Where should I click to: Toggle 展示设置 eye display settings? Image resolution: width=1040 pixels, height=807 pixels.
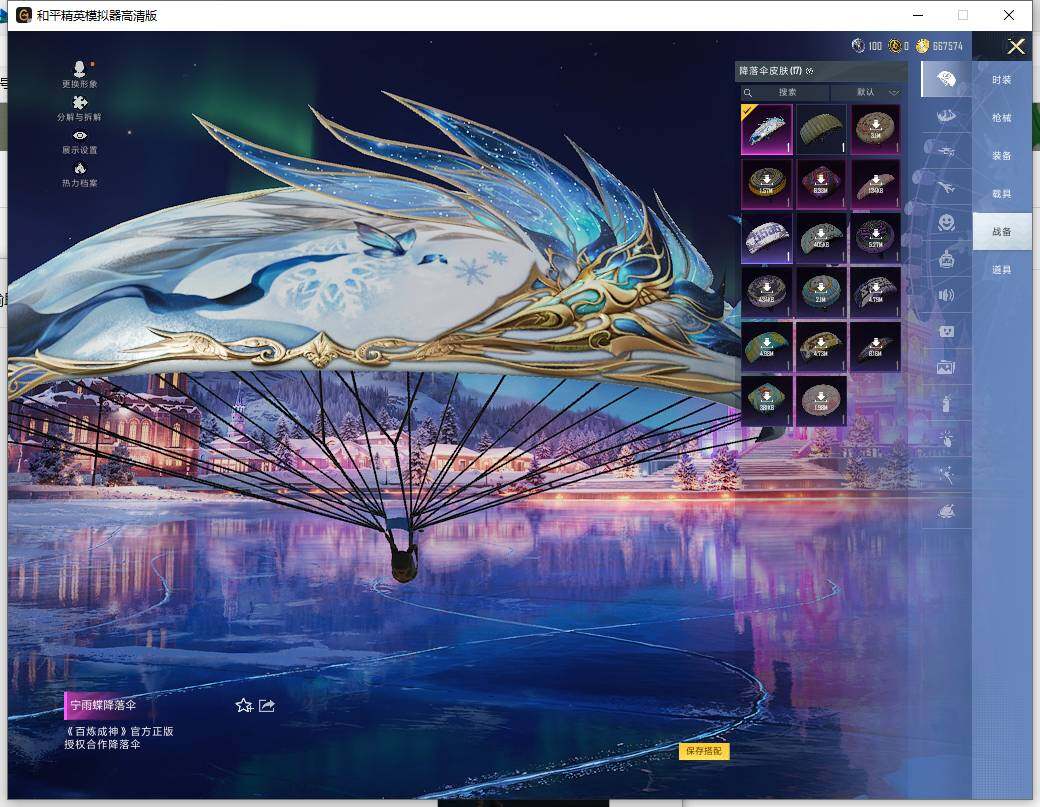tap(80, 142)
